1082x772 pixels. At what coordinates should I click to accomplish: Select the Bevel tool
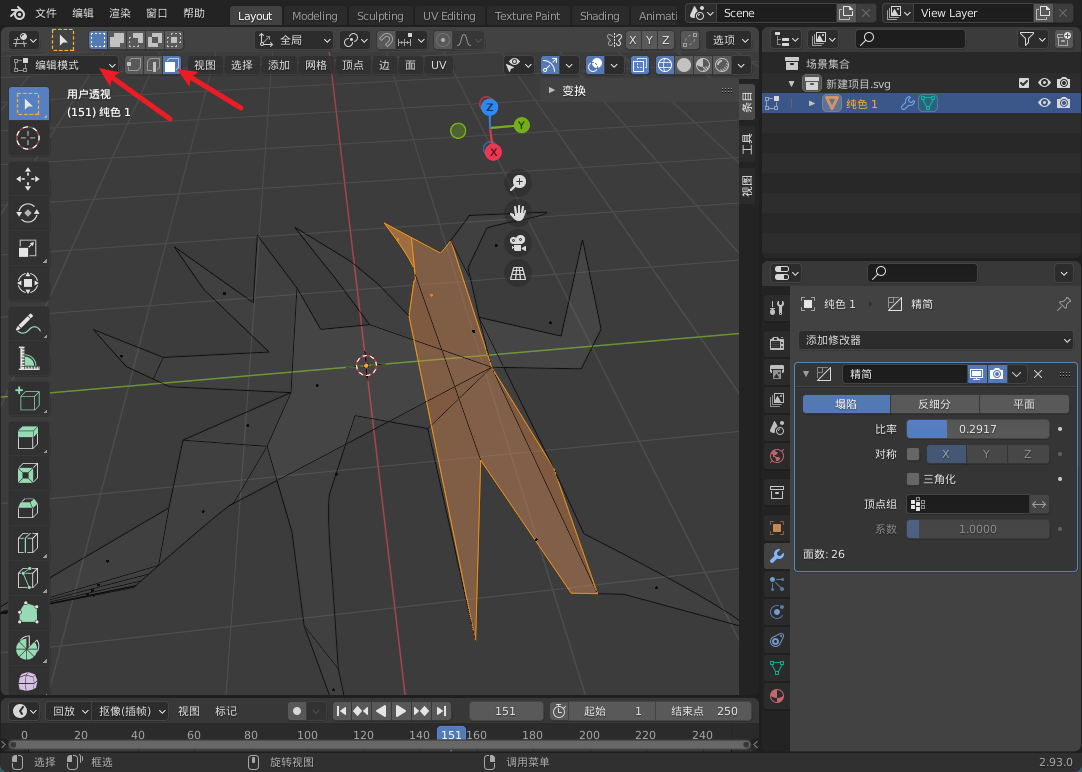[x=28, y=508]
